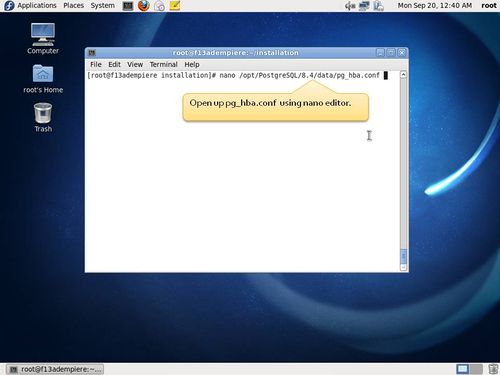This screenshot has height=375, width=500.
Task: Switch to the second workspace
Action: [476, 369]
